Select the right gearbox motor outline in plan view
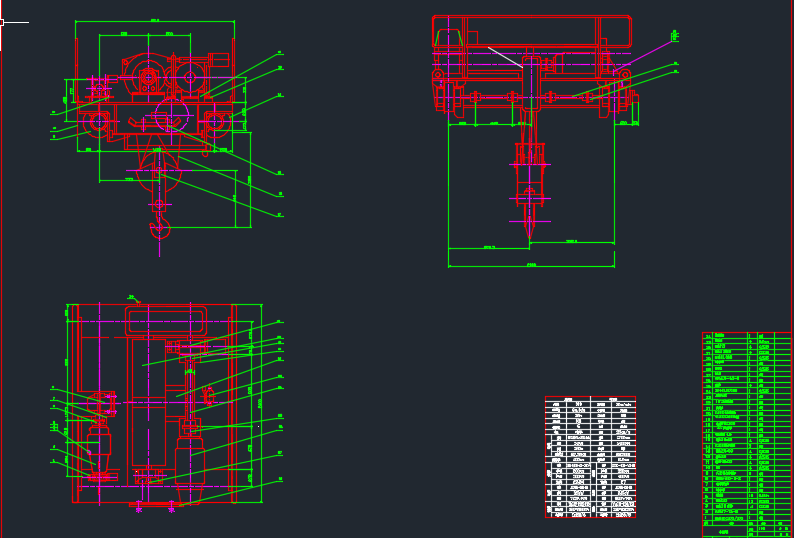794x538 pixels. tap(189, 469)
